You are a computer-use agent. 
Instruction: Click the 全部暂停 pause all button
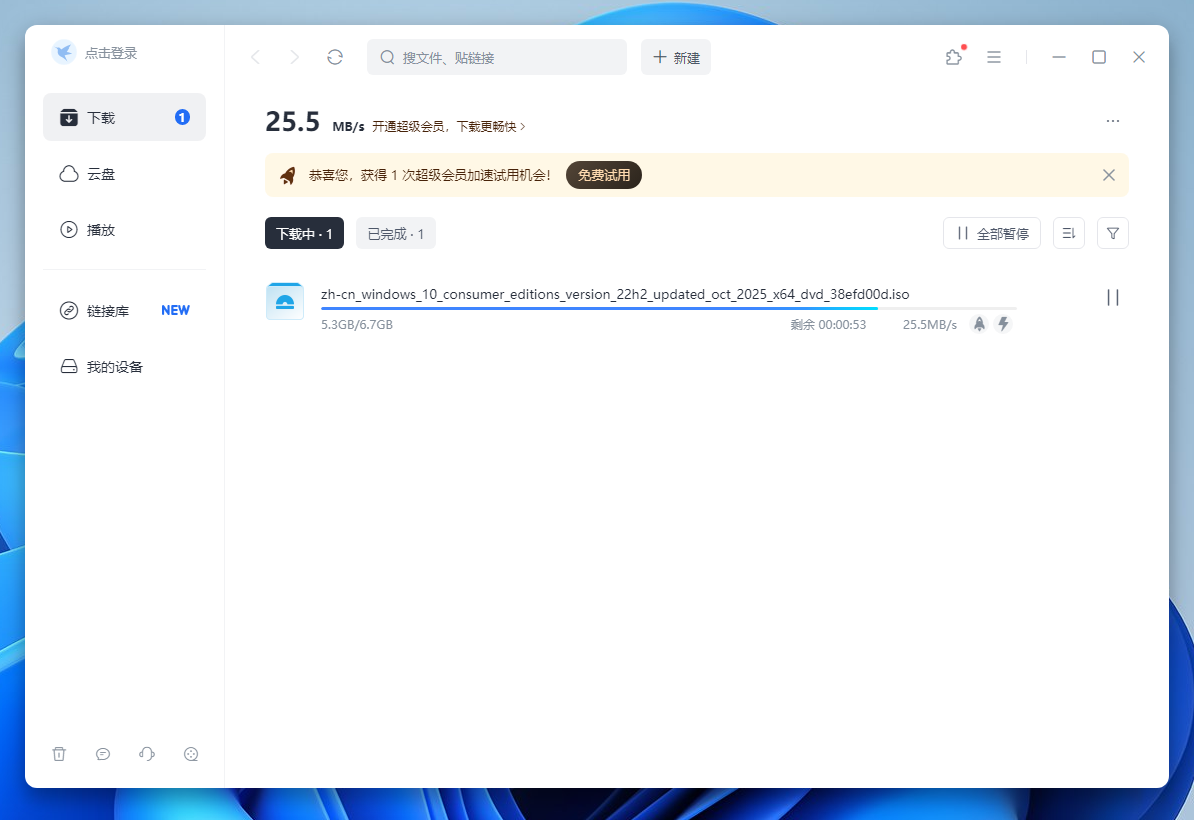coord(991,233)
